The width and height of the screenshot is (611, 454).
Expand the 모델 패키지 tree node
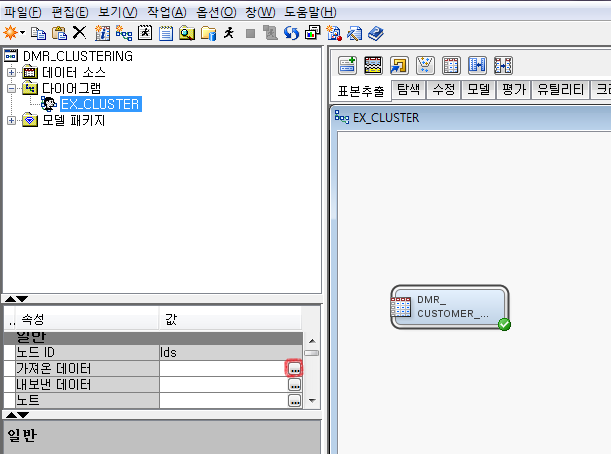pyautogui.click(x=11, y=120)
